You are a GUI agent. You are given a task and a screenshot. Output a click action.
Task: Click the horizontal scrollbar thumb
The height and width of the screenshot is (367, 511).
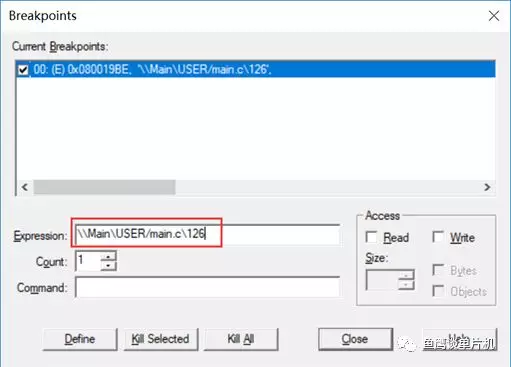[x=104, y=187]
